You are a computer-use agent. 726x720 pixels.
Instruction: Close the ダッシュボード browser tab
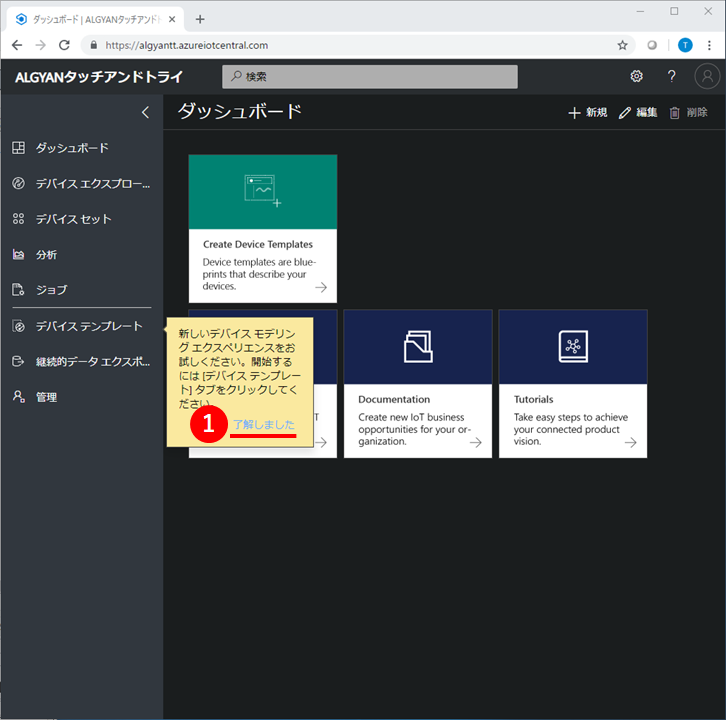point(172,19)
